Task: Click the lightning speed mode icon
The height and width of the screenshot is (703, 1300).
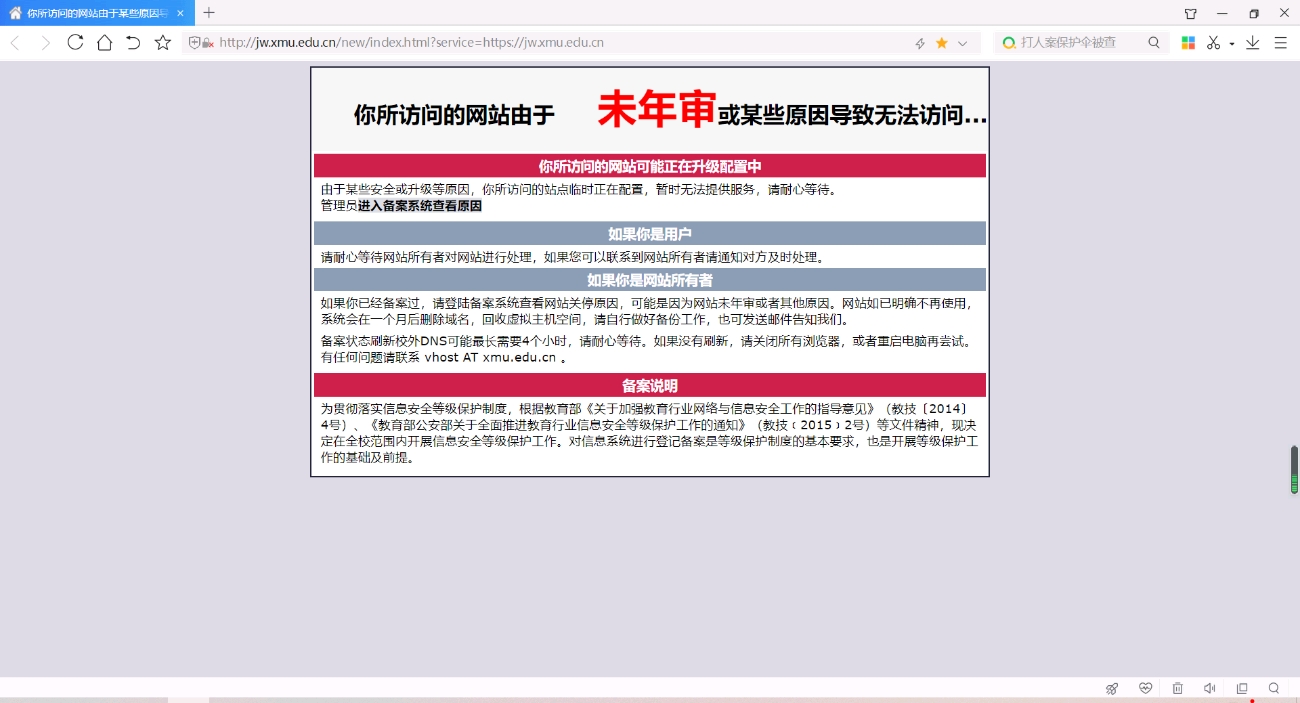Action: (x=920, y=43)
